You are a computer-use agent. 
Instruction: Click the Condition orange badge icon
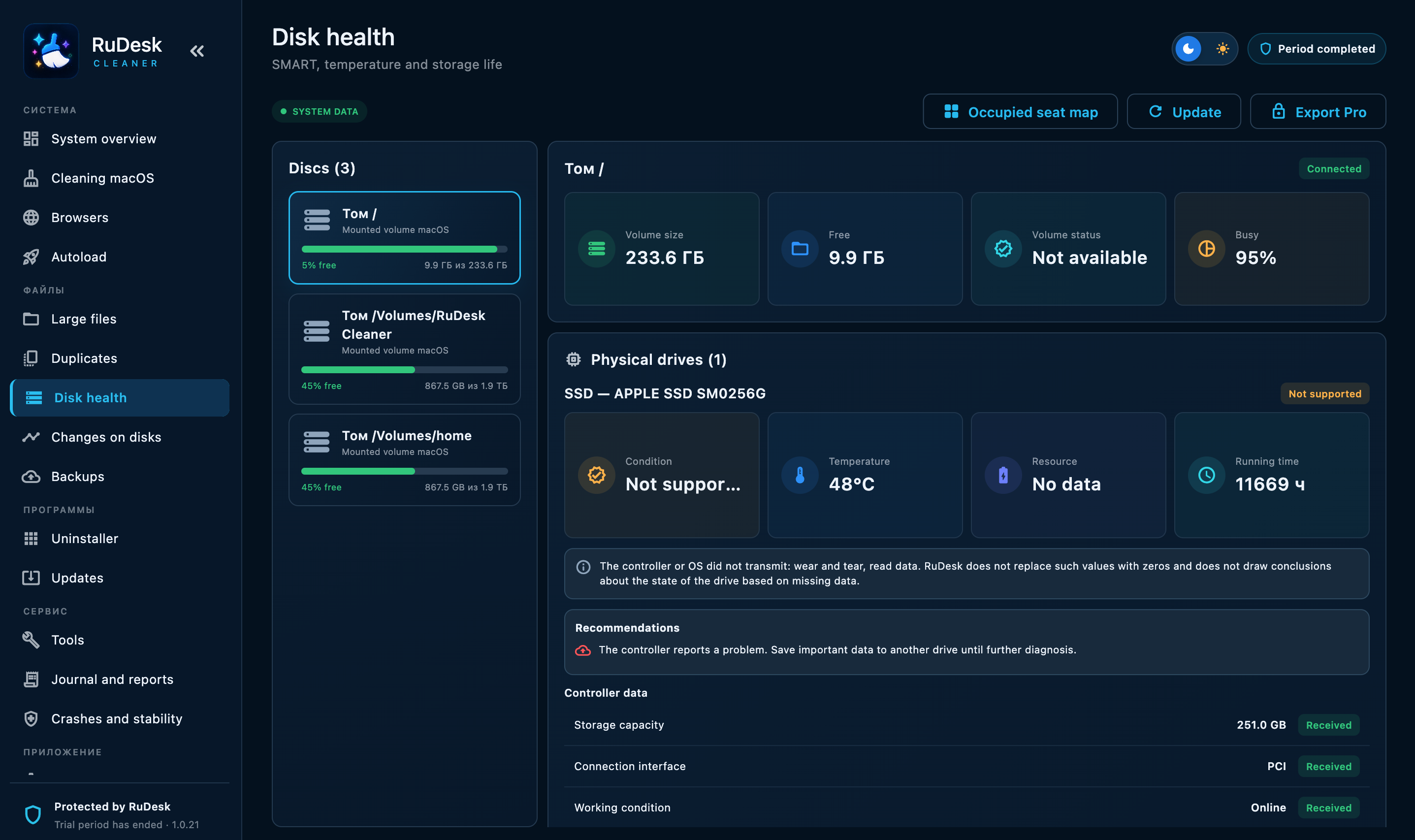(597, 475)
